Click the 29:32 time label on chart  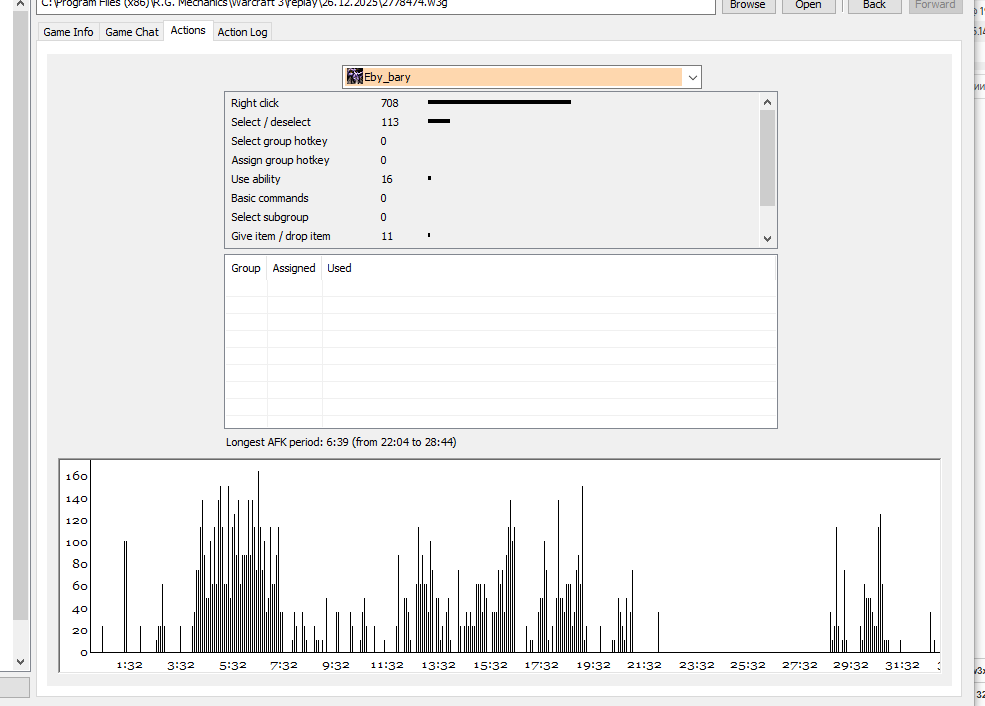851,665
